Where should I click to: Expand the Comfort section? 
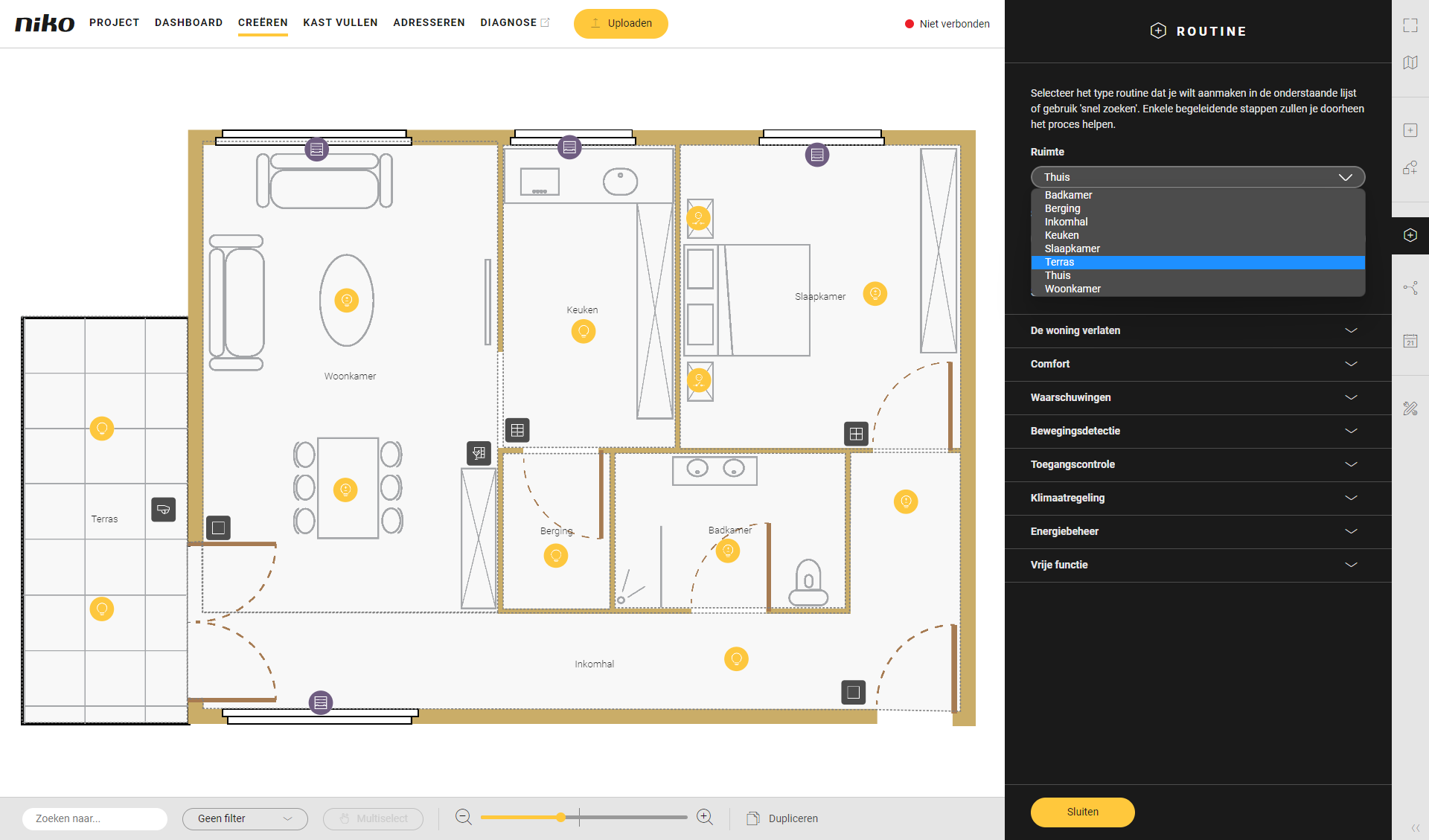point(1198,364)
